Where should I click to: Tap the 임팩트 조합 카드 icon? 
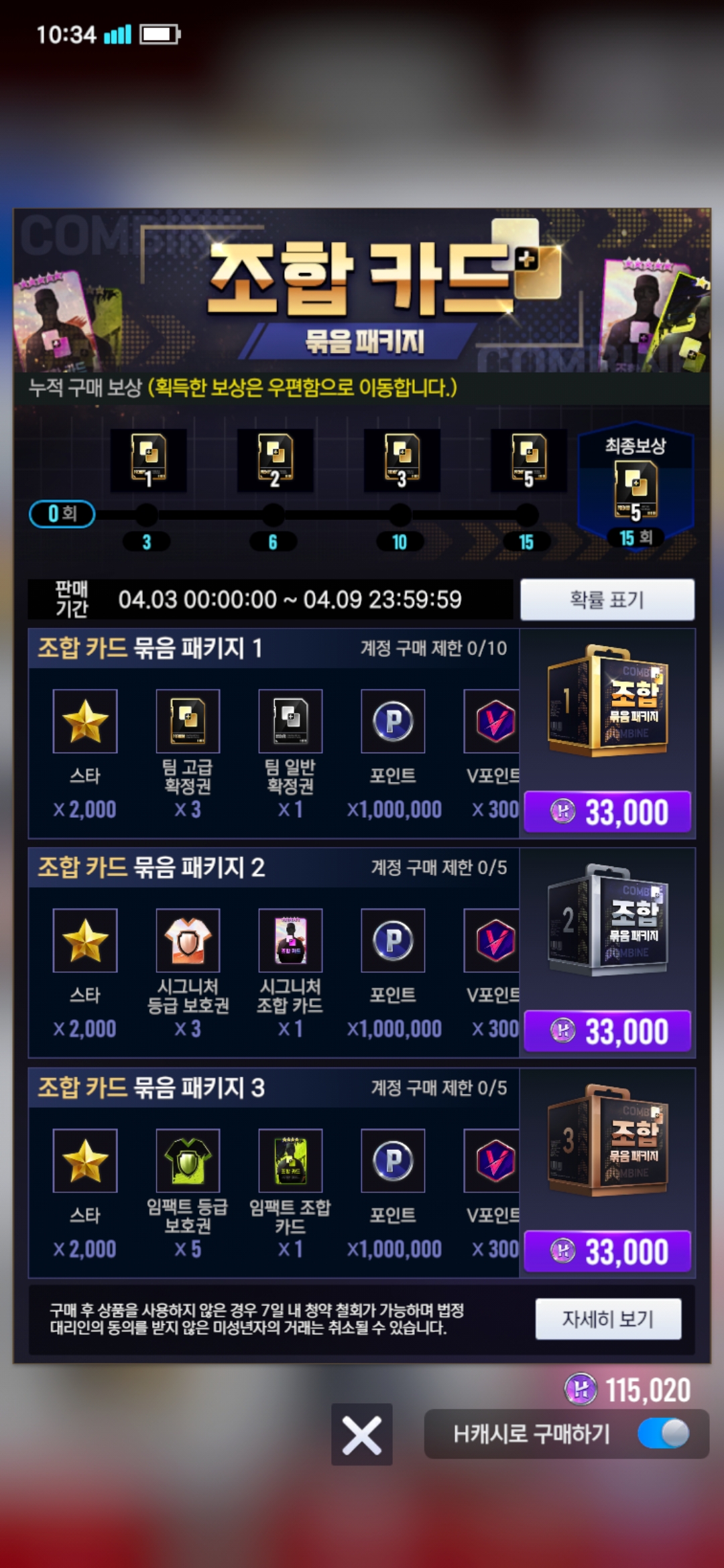[290, 1161]
